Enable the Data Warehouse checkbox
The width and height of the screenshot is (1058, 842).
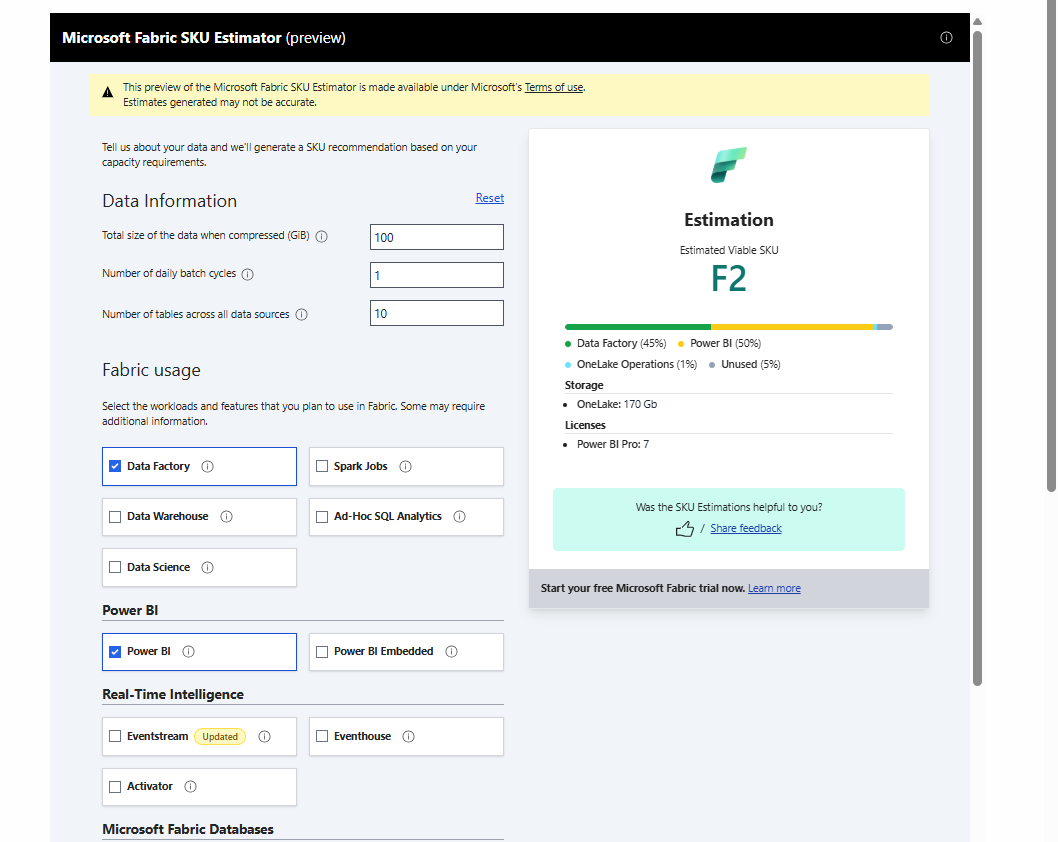pos(115,517)
